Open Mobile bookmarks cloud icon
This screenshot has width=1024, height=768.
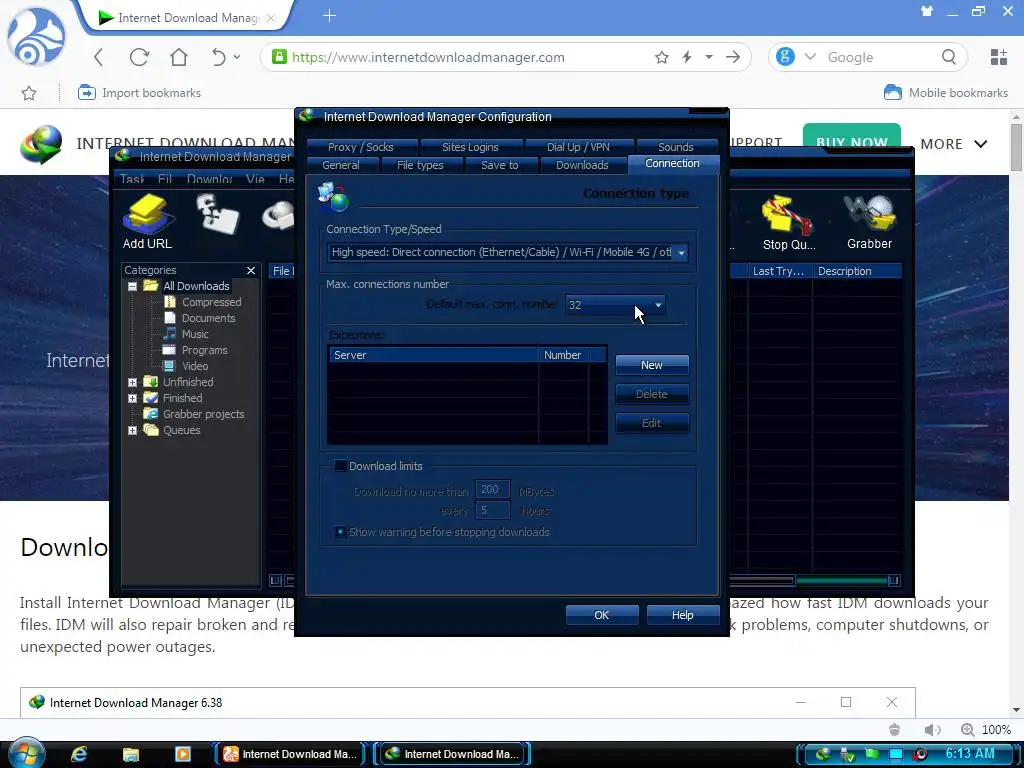click(892, 93)
